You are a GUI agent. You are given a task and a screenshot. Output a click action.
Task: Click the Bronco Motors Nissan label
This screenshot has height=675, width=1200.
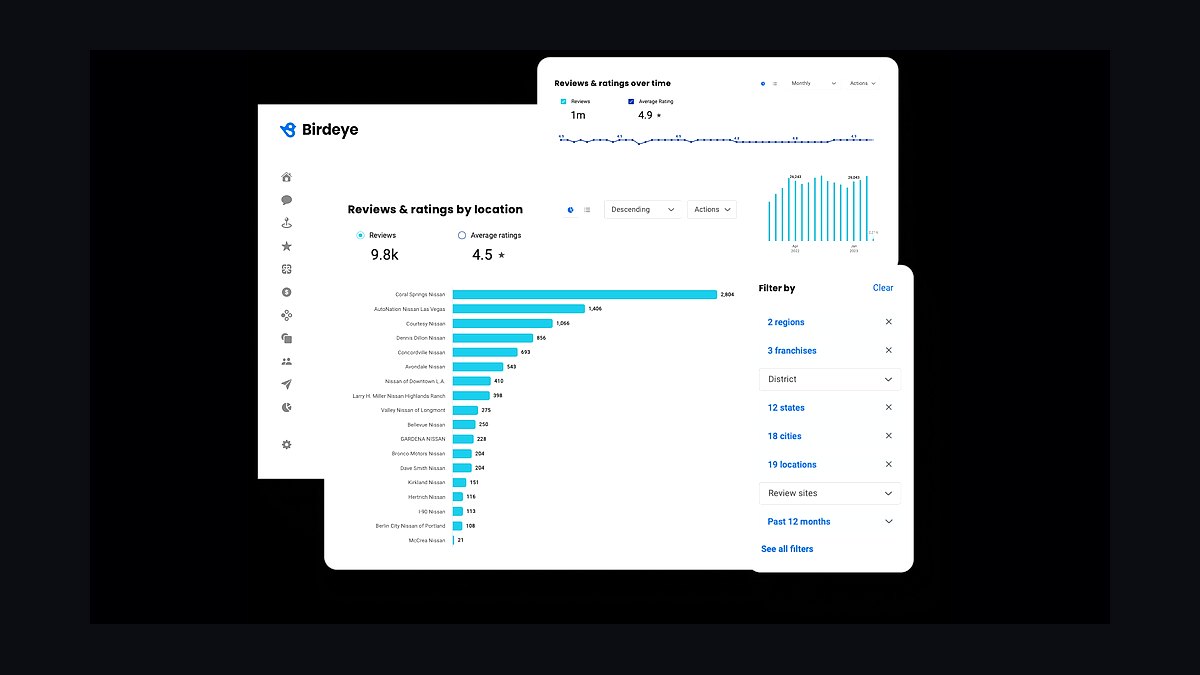(x=421, y=454)
